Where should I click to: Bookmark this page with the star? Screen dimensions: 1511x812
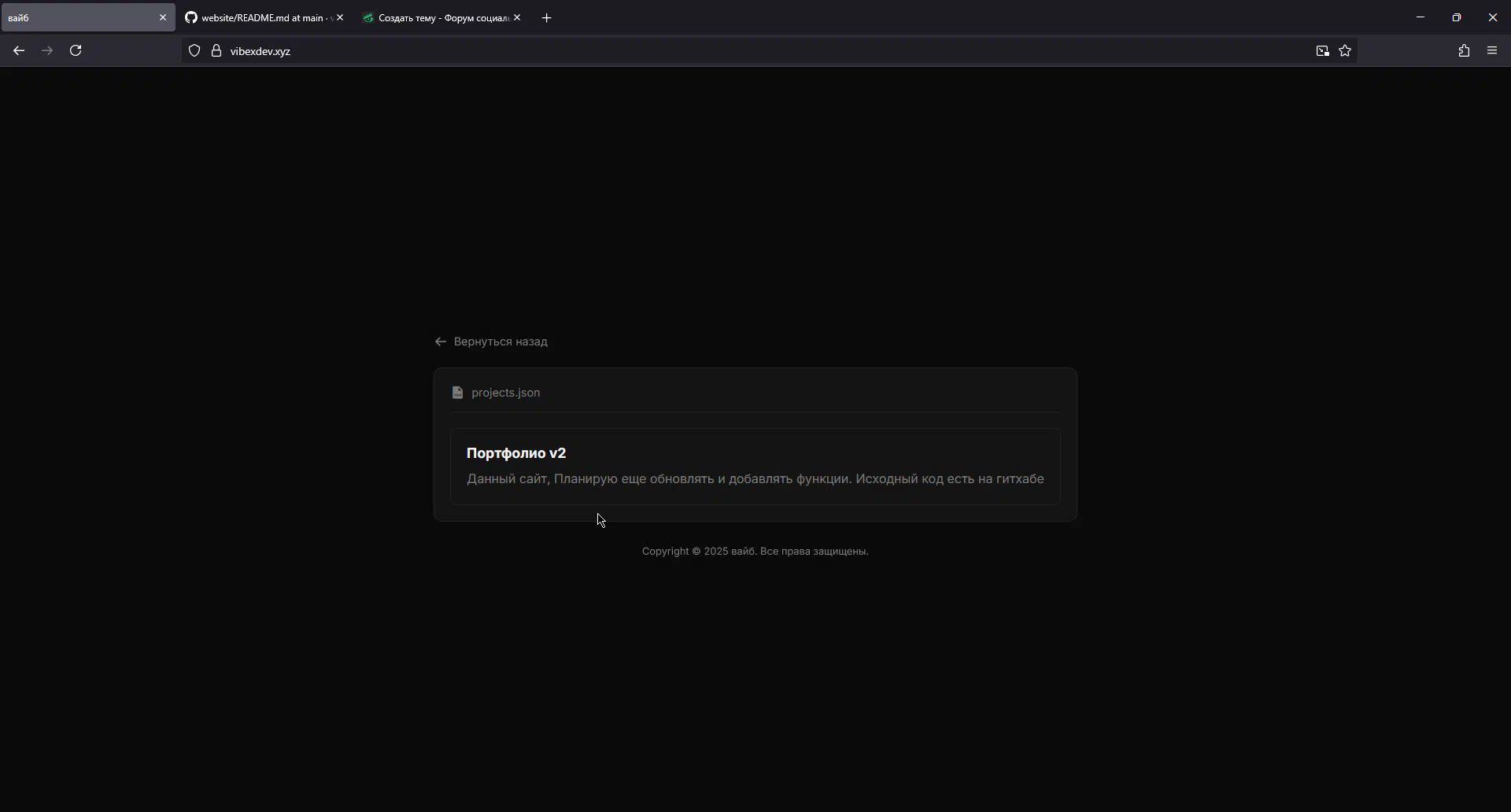point(1345,51)
